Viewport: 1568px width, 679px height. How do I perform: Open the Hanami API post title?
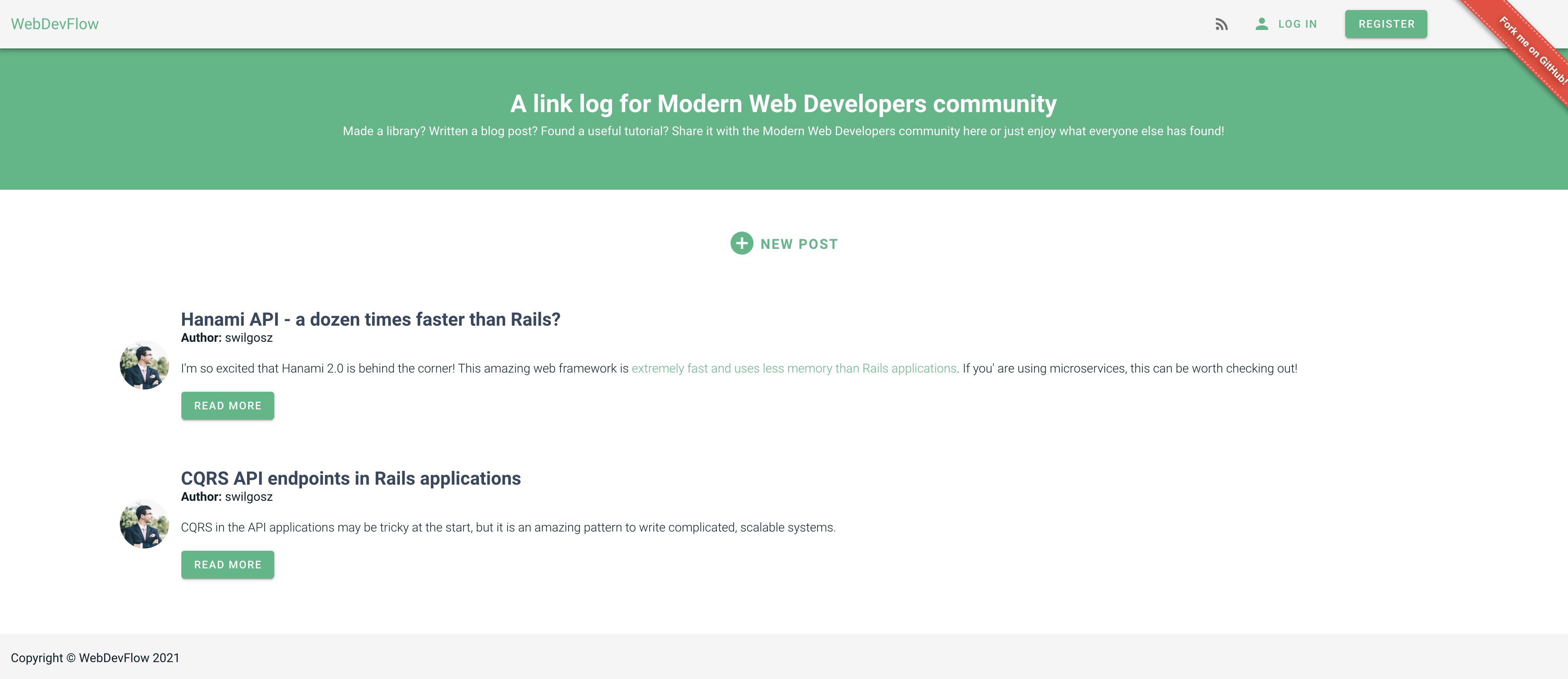pos(371,319)
